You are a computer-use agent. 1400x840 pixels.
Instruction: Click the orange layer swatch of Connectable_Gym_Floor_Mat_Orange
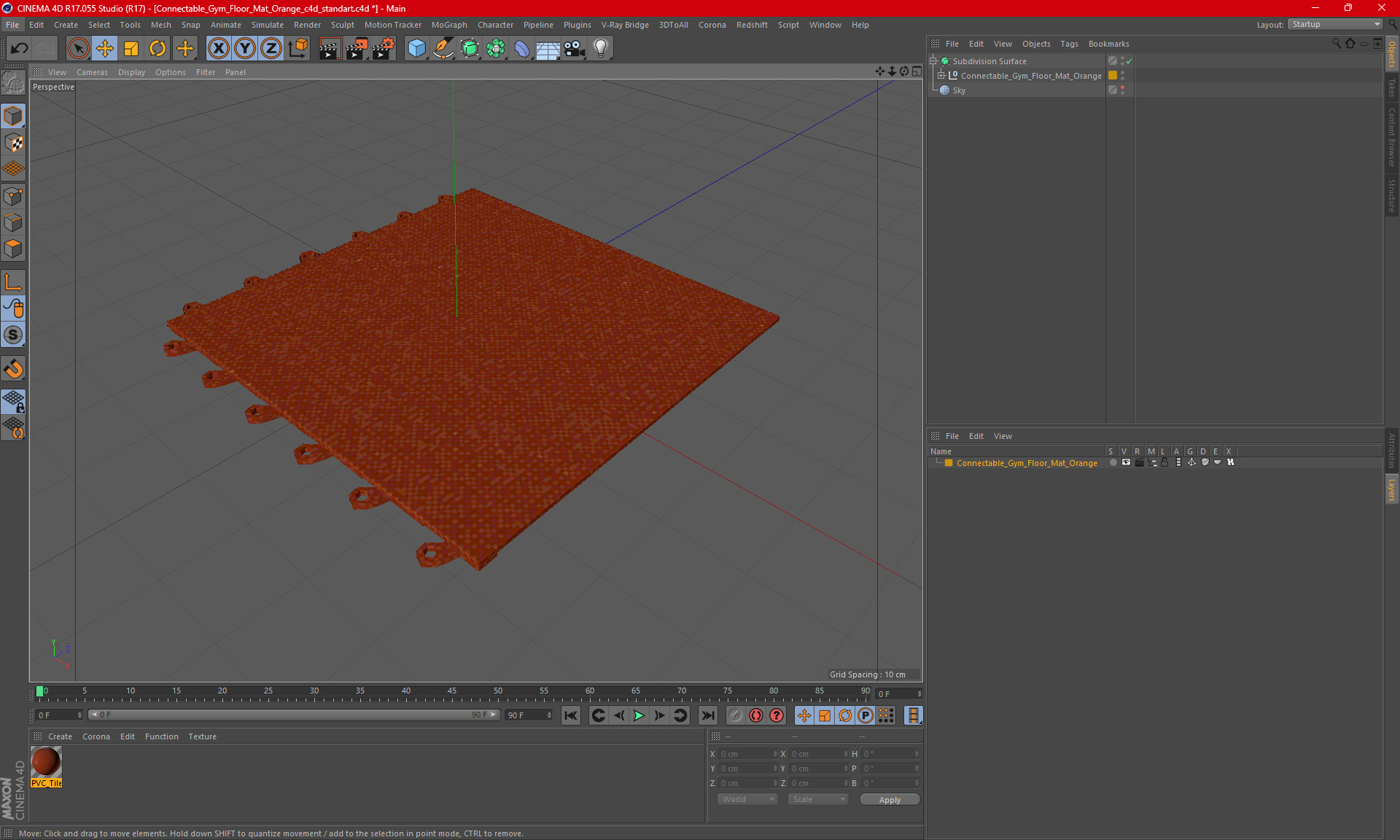[x=1113, y=75]
